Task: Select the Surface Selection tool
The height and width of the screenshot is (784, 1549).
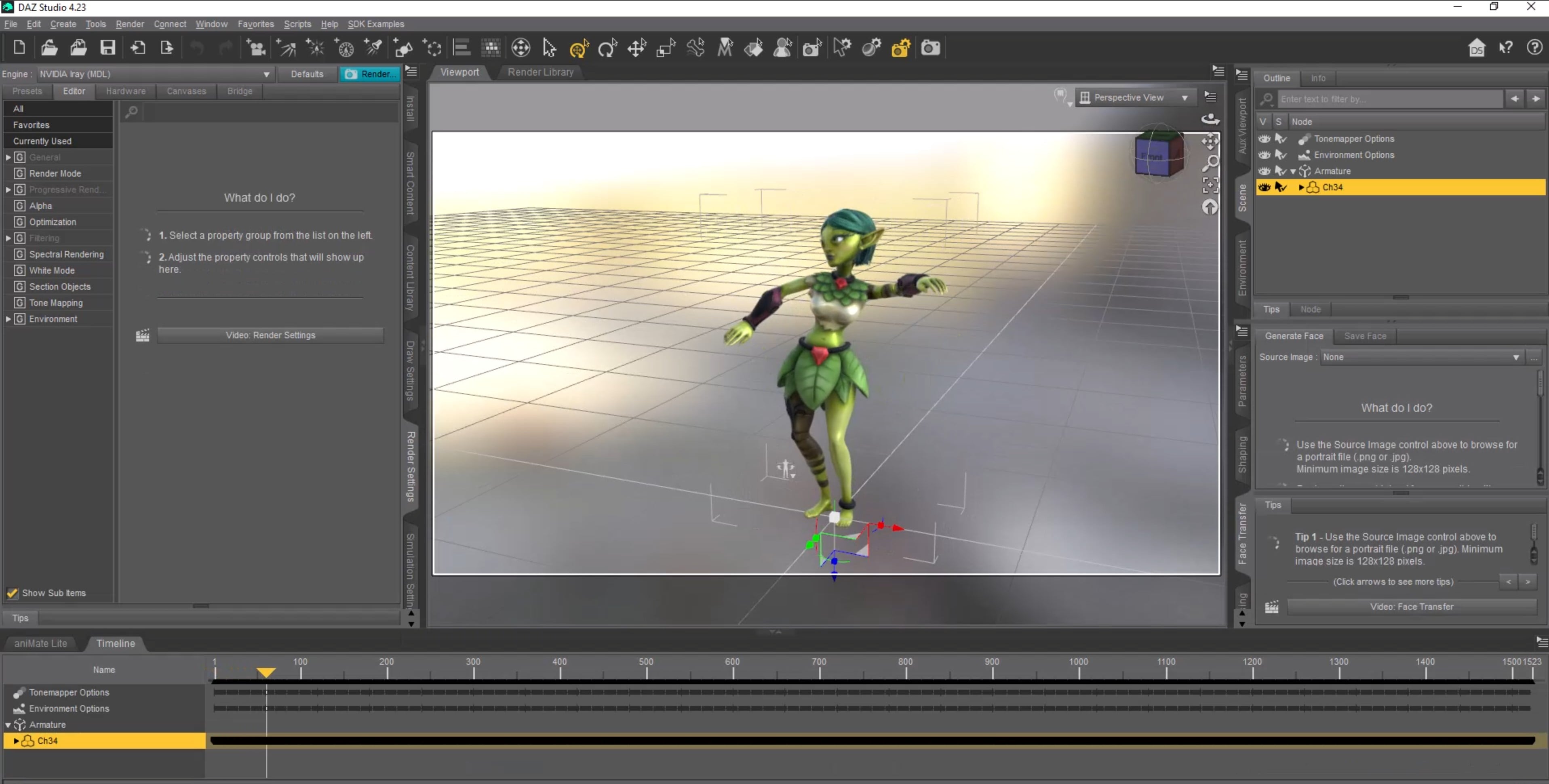Action: pyautogui.click(x=753, y=48)
